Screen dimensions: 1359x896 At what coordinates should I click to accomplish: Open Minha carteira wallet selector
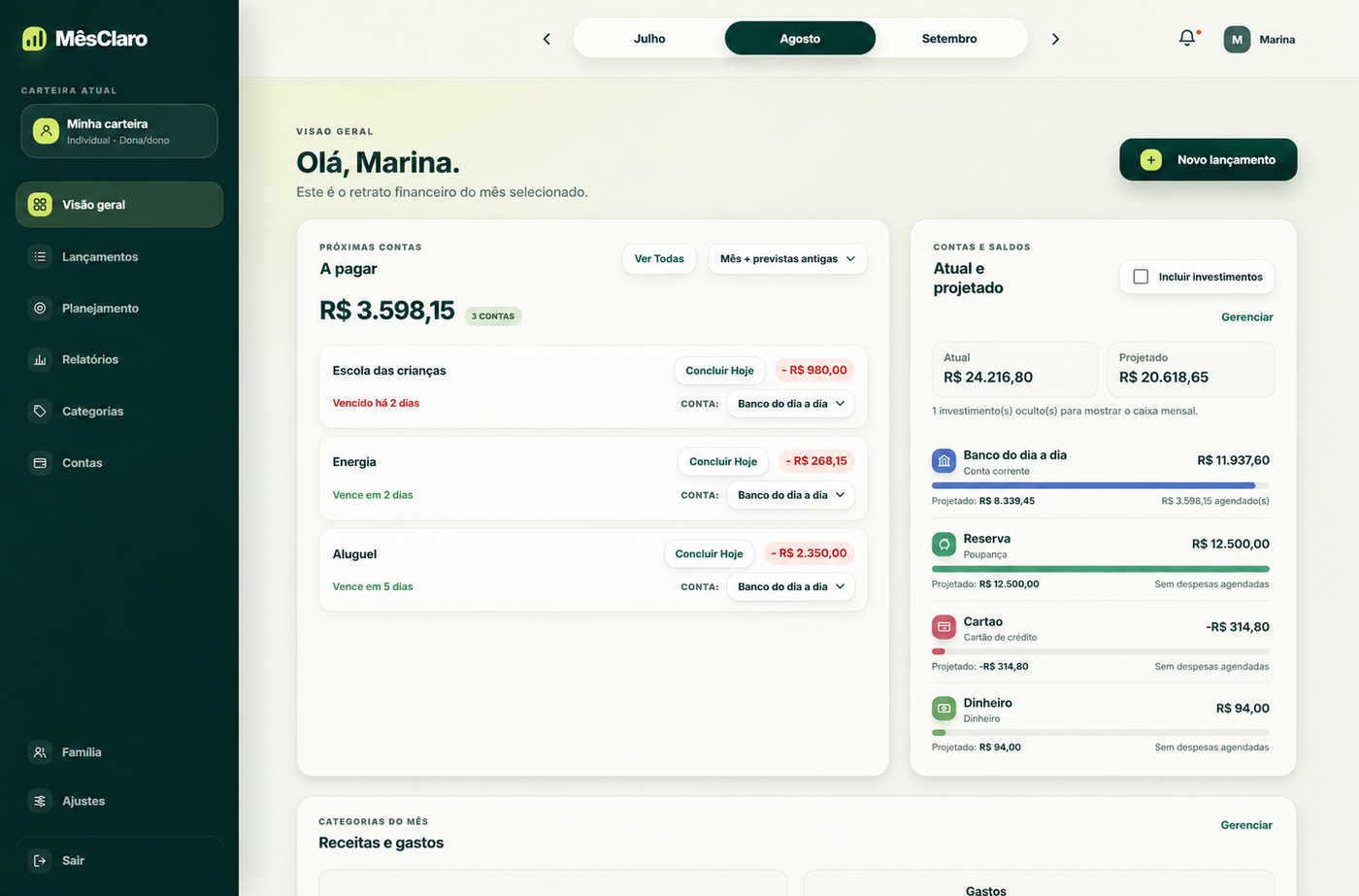pos(119,131)
